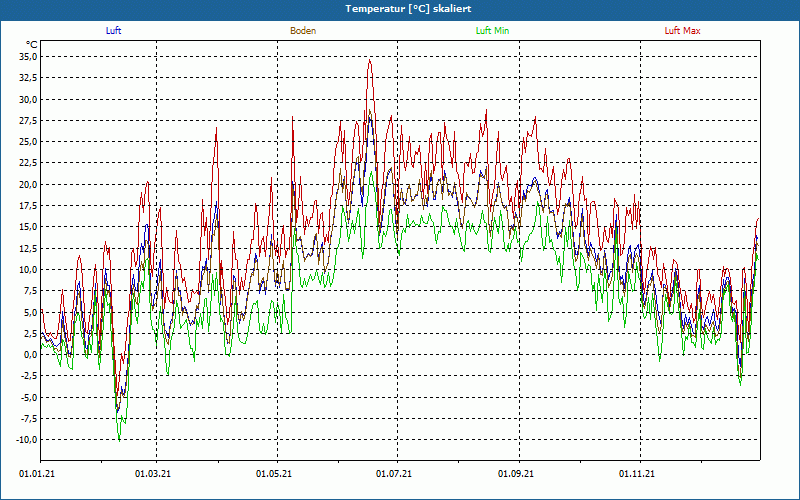
Task: Click the 01.09.21 date label
Action: (x=516, y=474)
